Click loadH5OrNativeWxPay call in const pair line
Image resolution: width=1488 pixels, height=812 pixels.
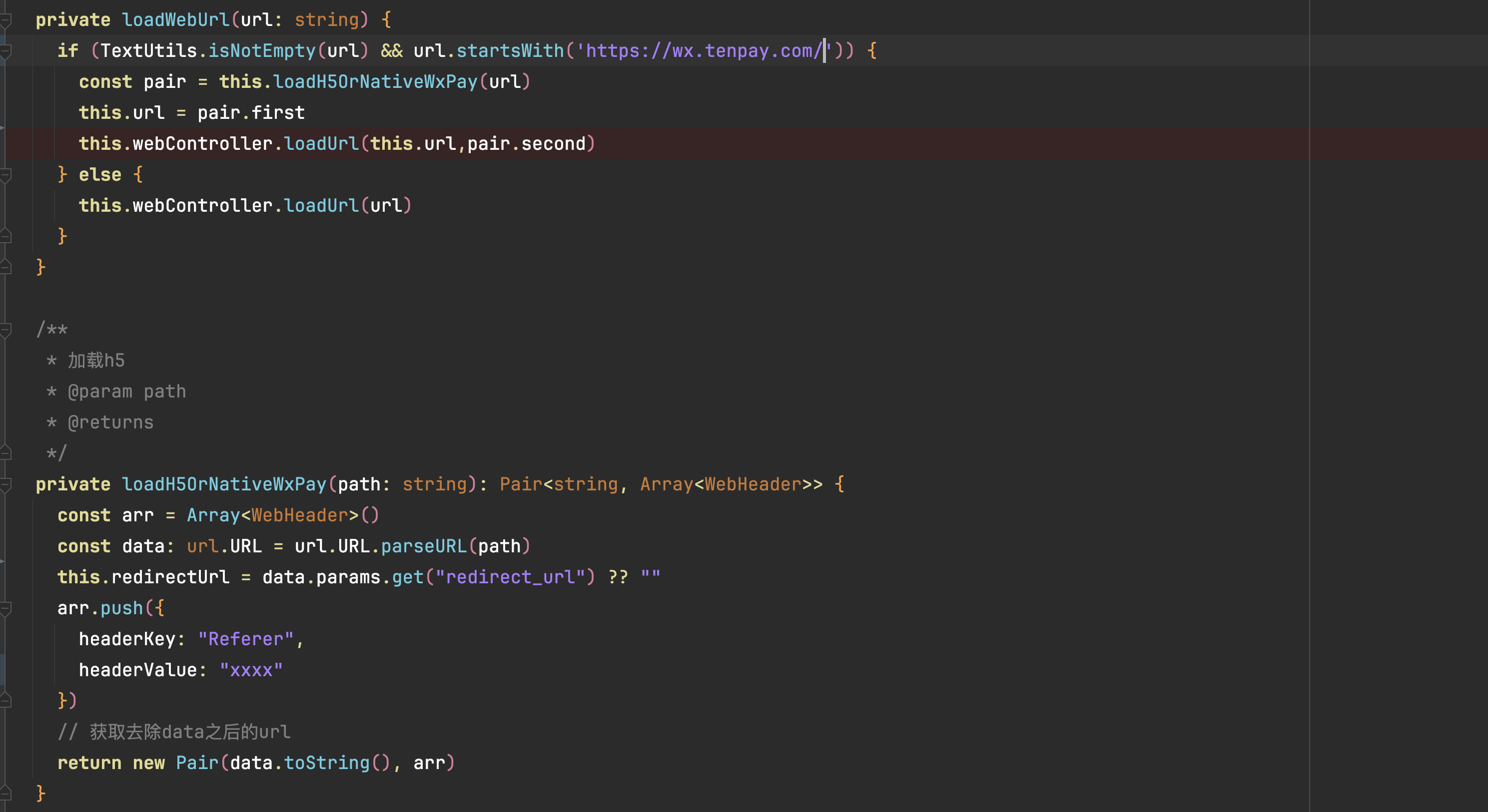point(375,82)
